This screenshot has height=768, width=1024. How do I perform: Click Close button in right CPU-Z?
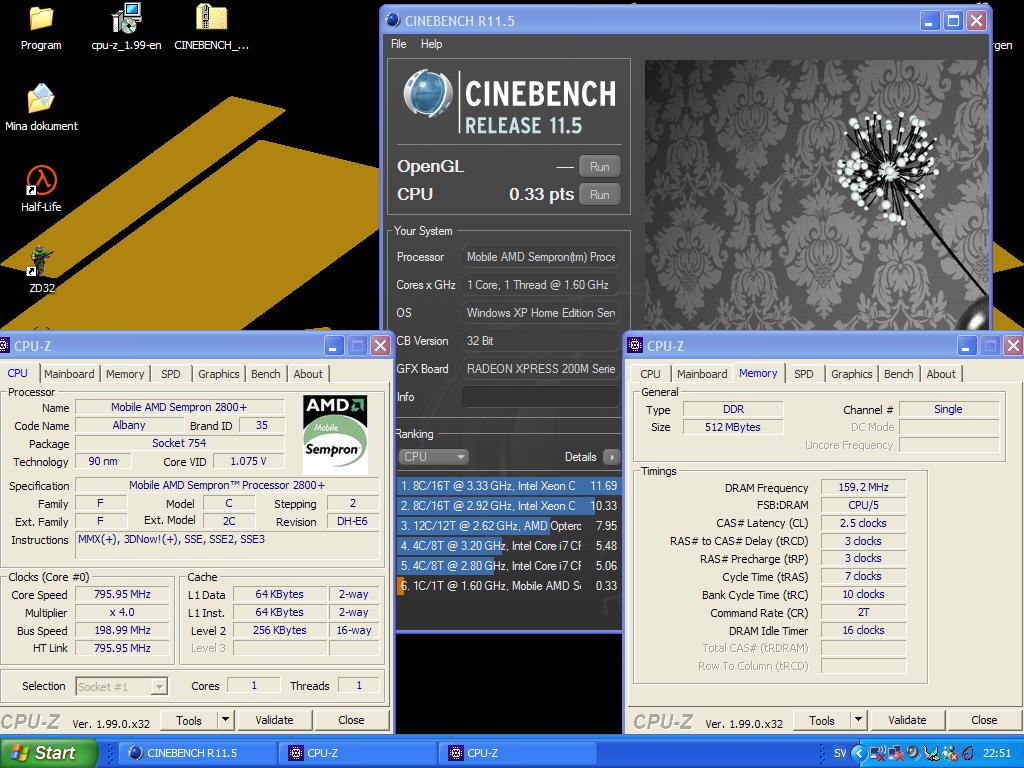[x=984, y=720]
